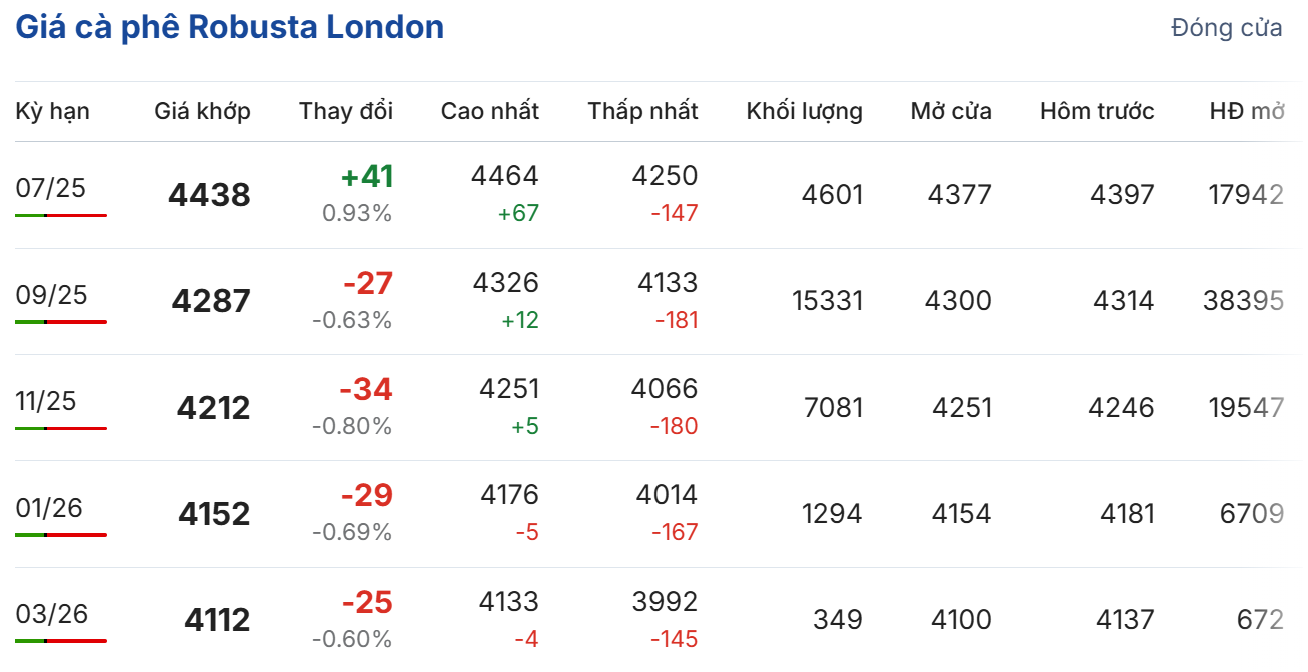Select the "Giá khớp" column header
The width and height of the screenshot is (1308, 672).
202,111
